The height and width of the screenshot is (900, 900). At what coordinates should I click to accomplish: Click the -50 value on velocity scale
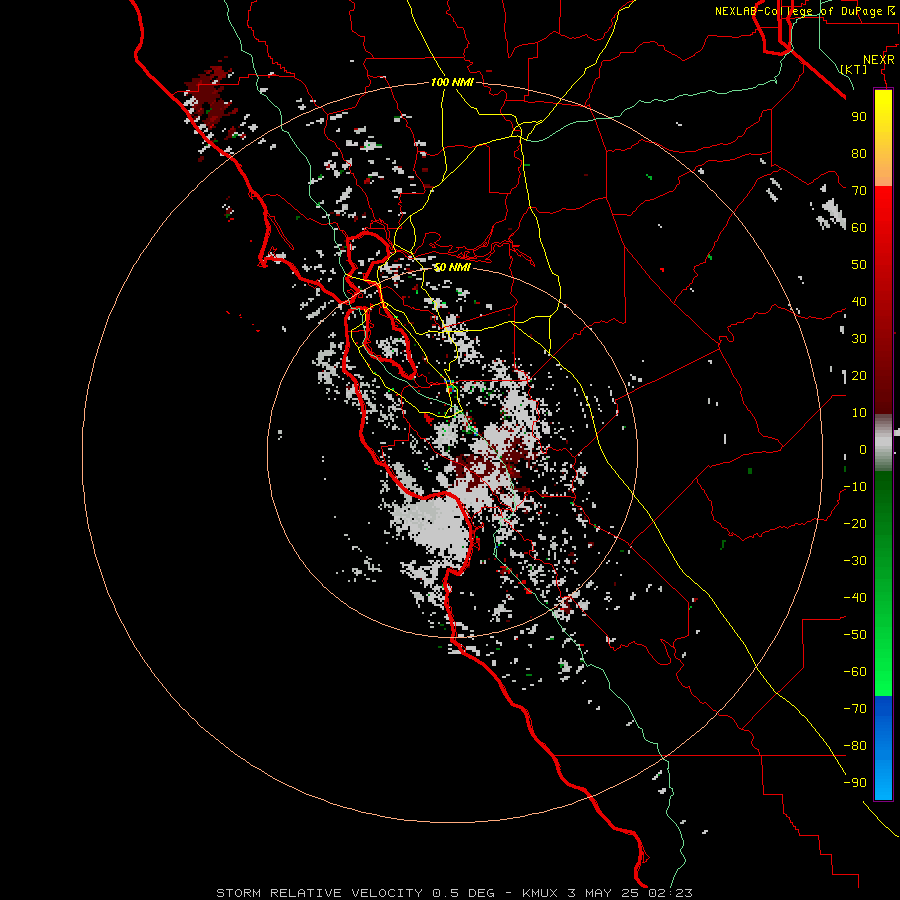855,634
